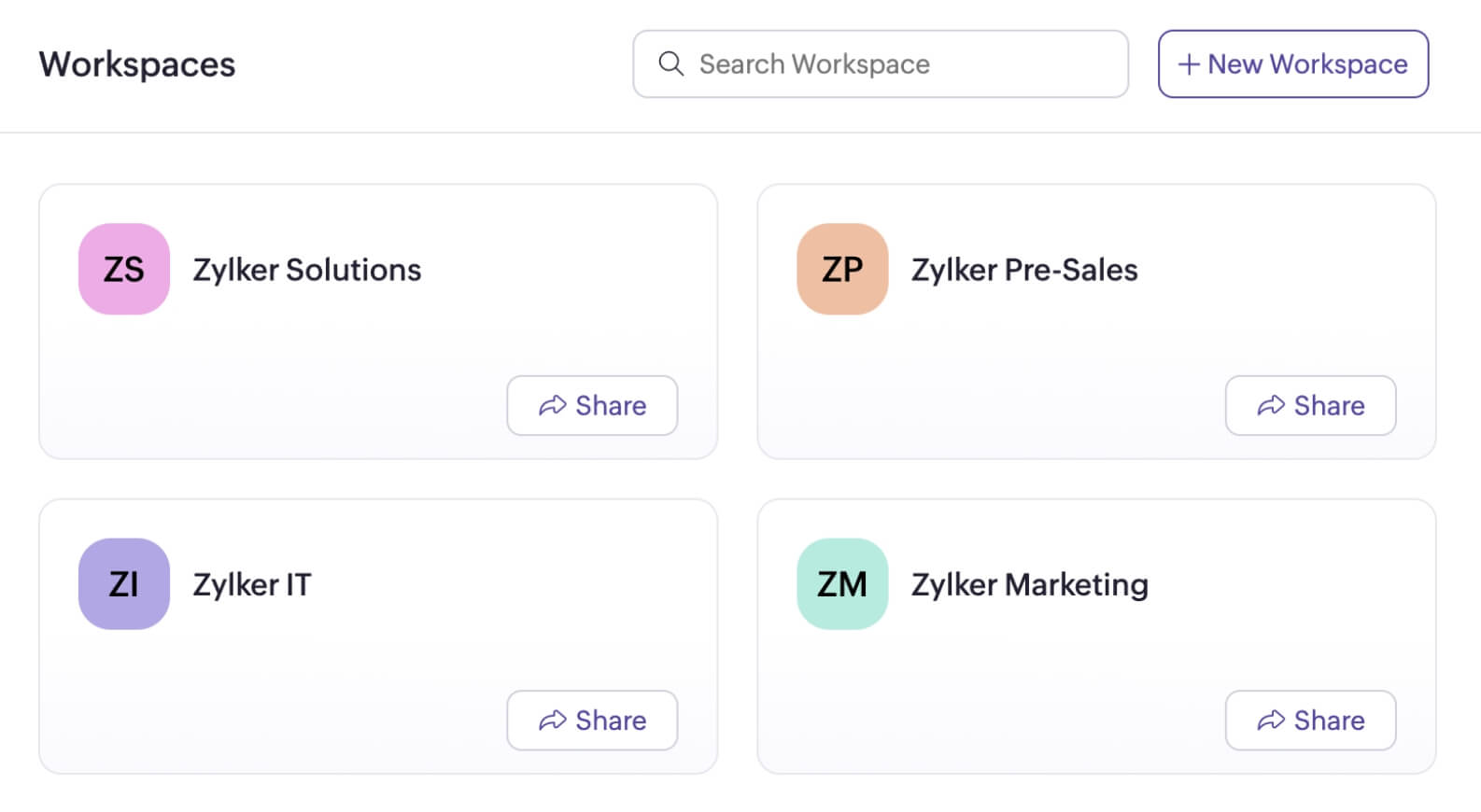The width and height of the screenshot is (1481, 812).
Task: Click the share arrow icon for Zylker Pre-Sales
Action: point(1271,405)
